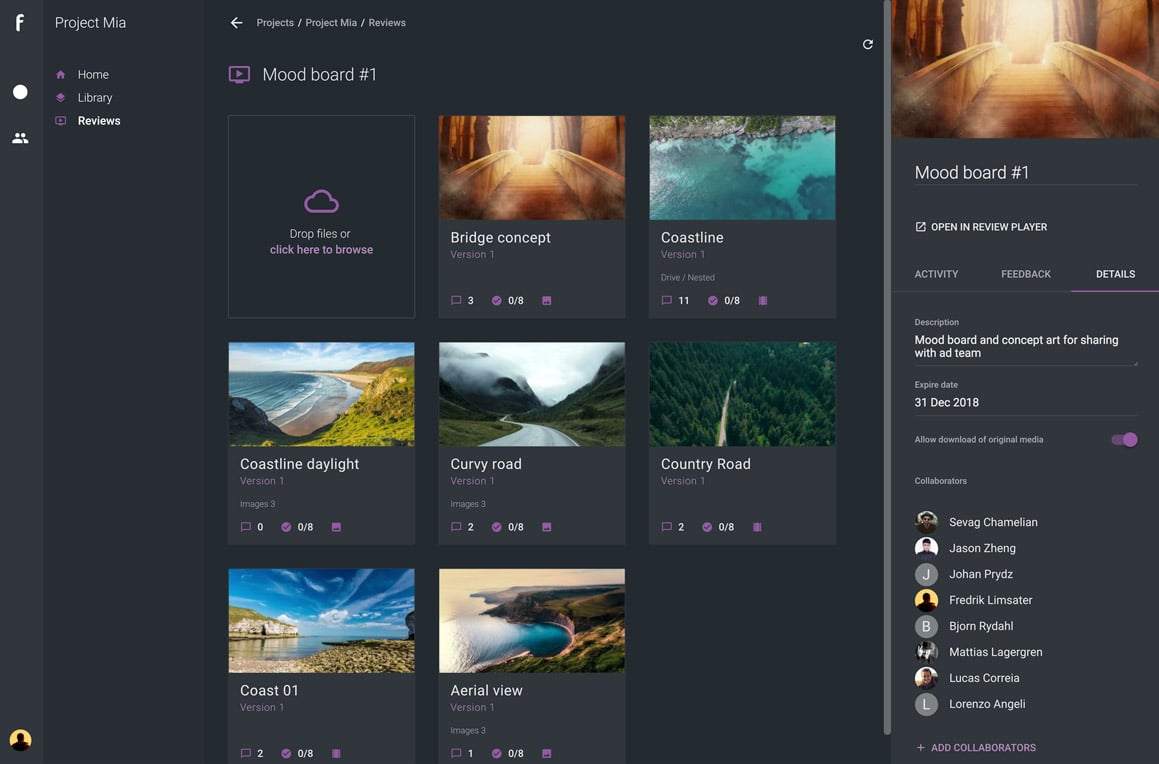
Task: Click image icon on Coastline daylight card
Action: point(336,527)
